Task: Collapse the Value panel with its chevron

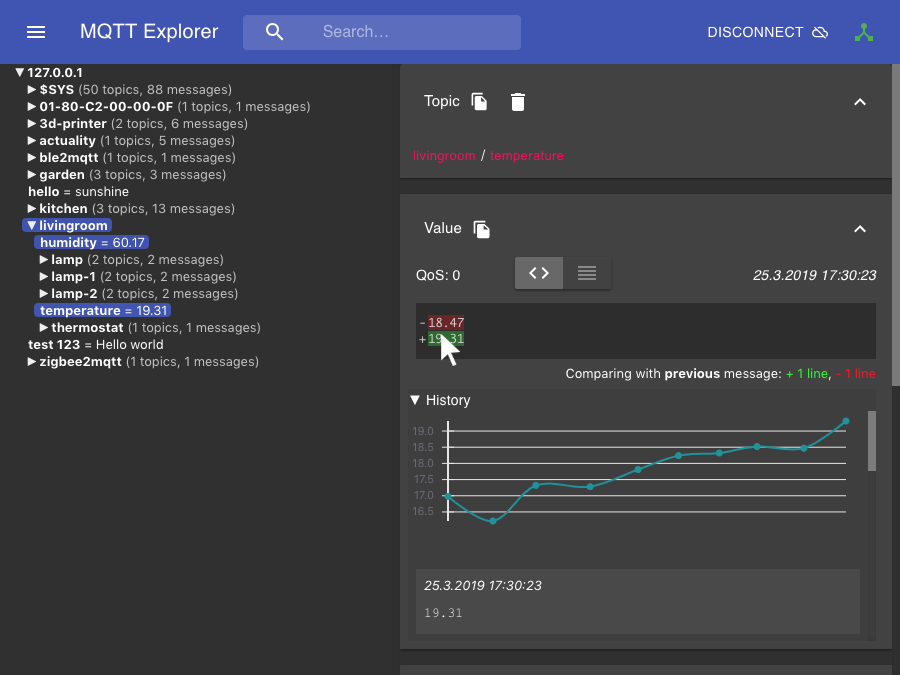Action: 860,229
